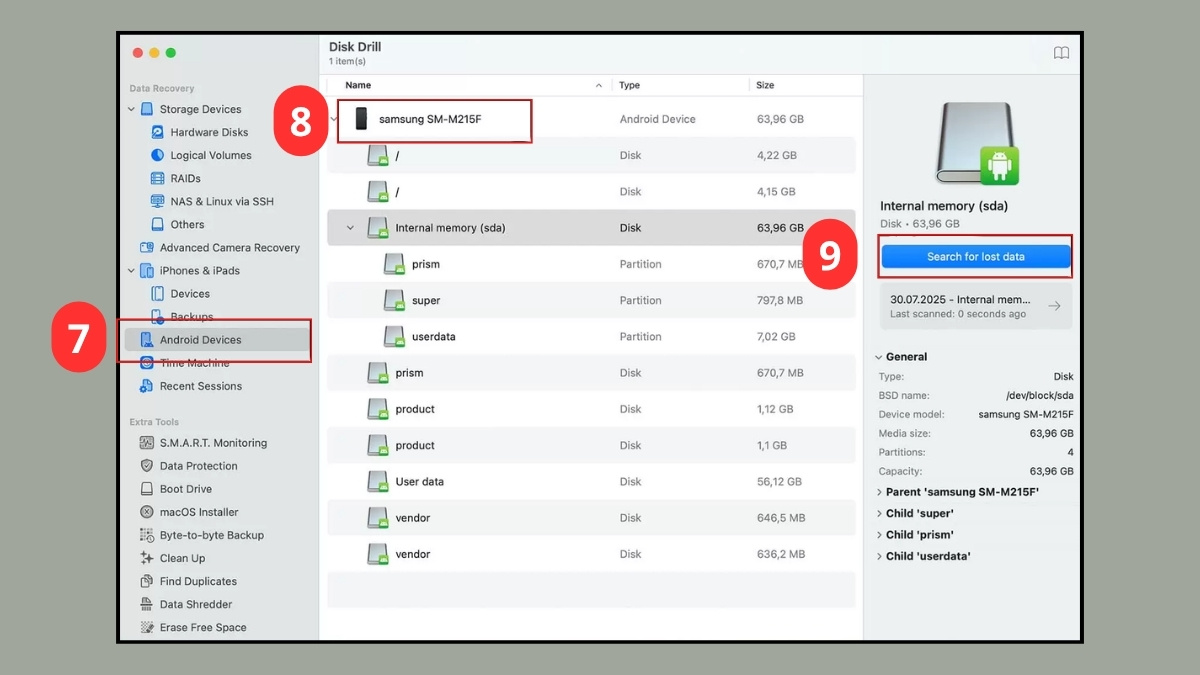
Task: Select the Others sidebar icon
Action: click(x=157, y=224)
